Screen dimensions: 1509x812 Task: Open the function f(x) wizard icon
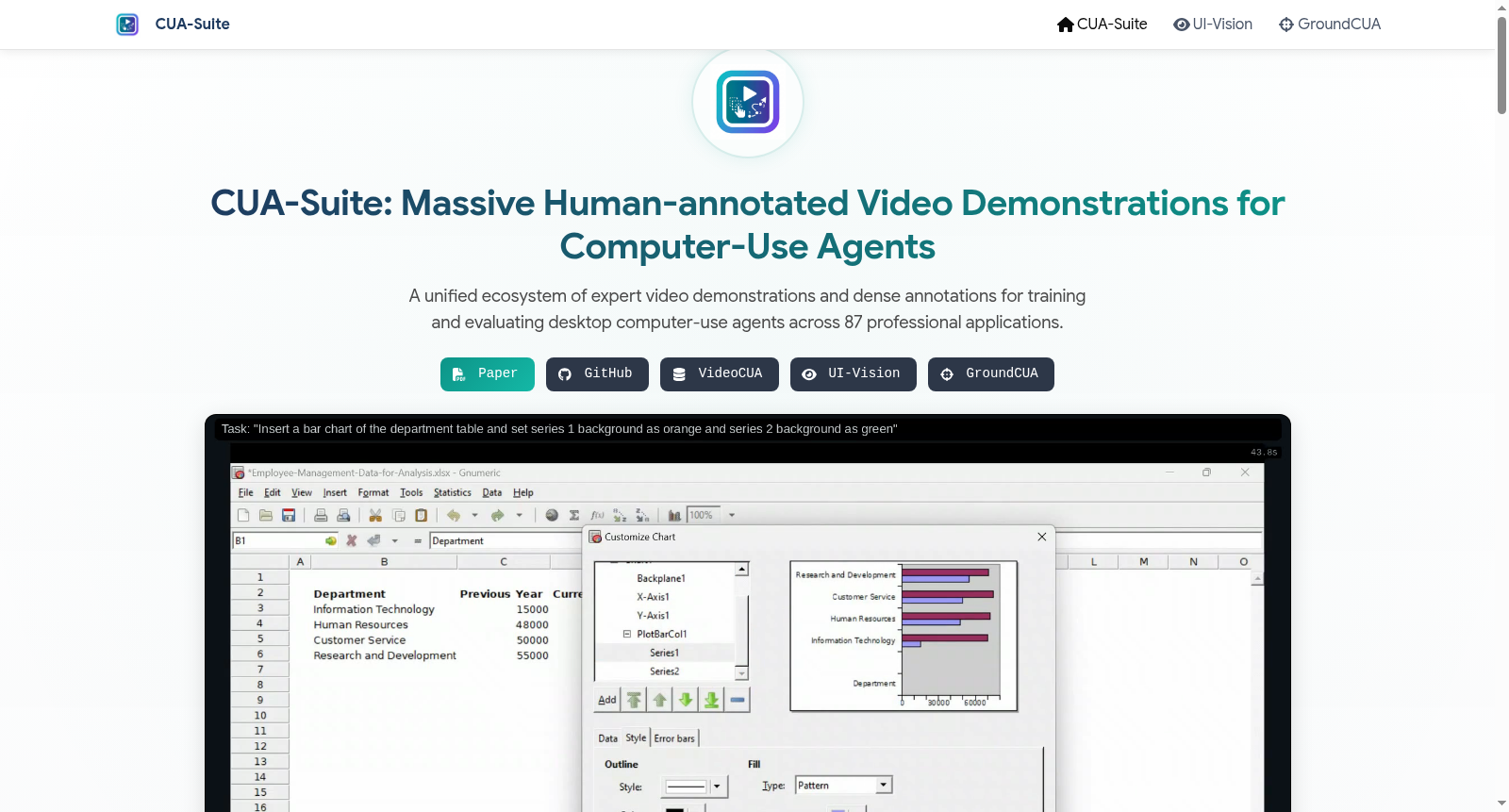(597, 515)
